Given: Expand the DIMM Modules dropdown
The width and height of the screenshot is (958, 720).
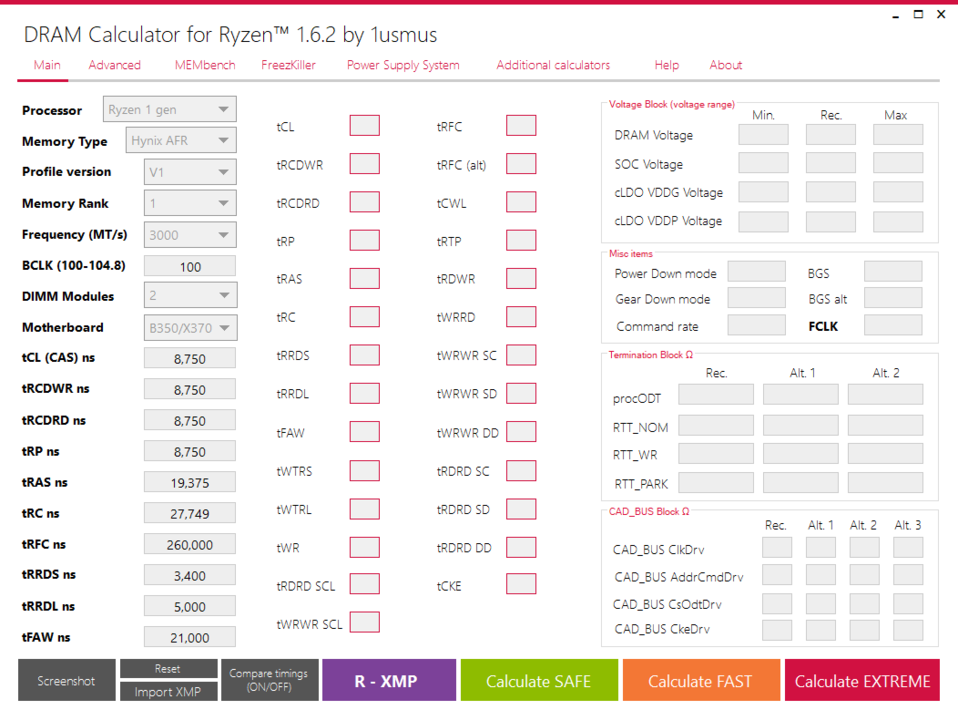Looking at the screenshot, I should pos(190,296).
